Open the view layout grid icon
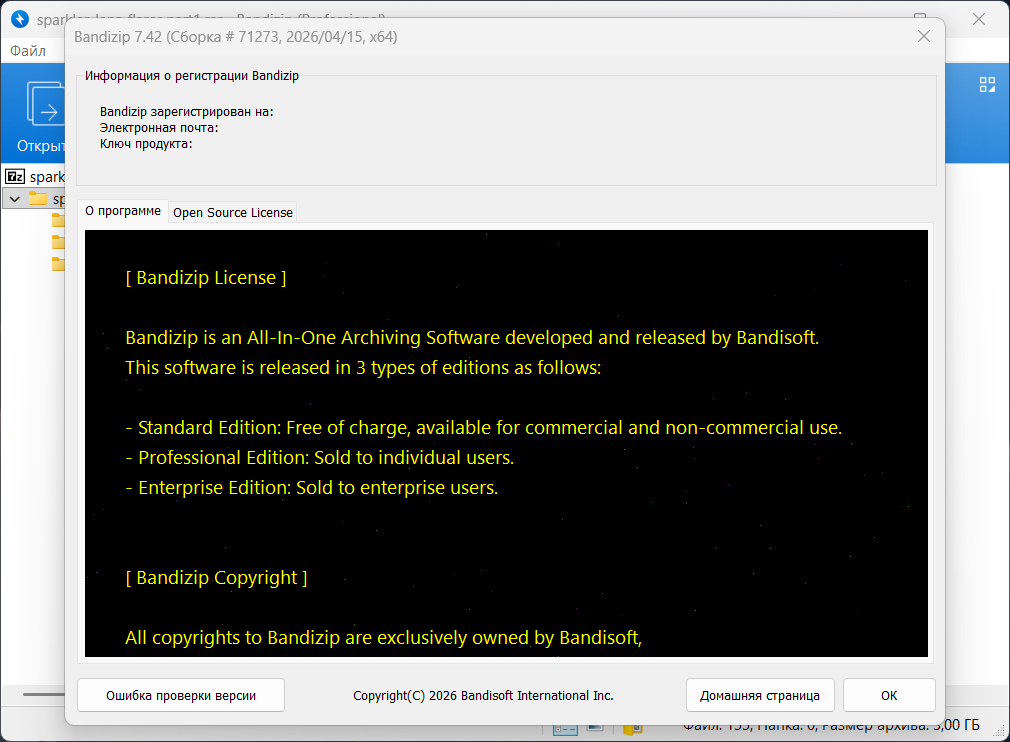The height and width of the screenshot is (742, 1010). coord(987,85)
